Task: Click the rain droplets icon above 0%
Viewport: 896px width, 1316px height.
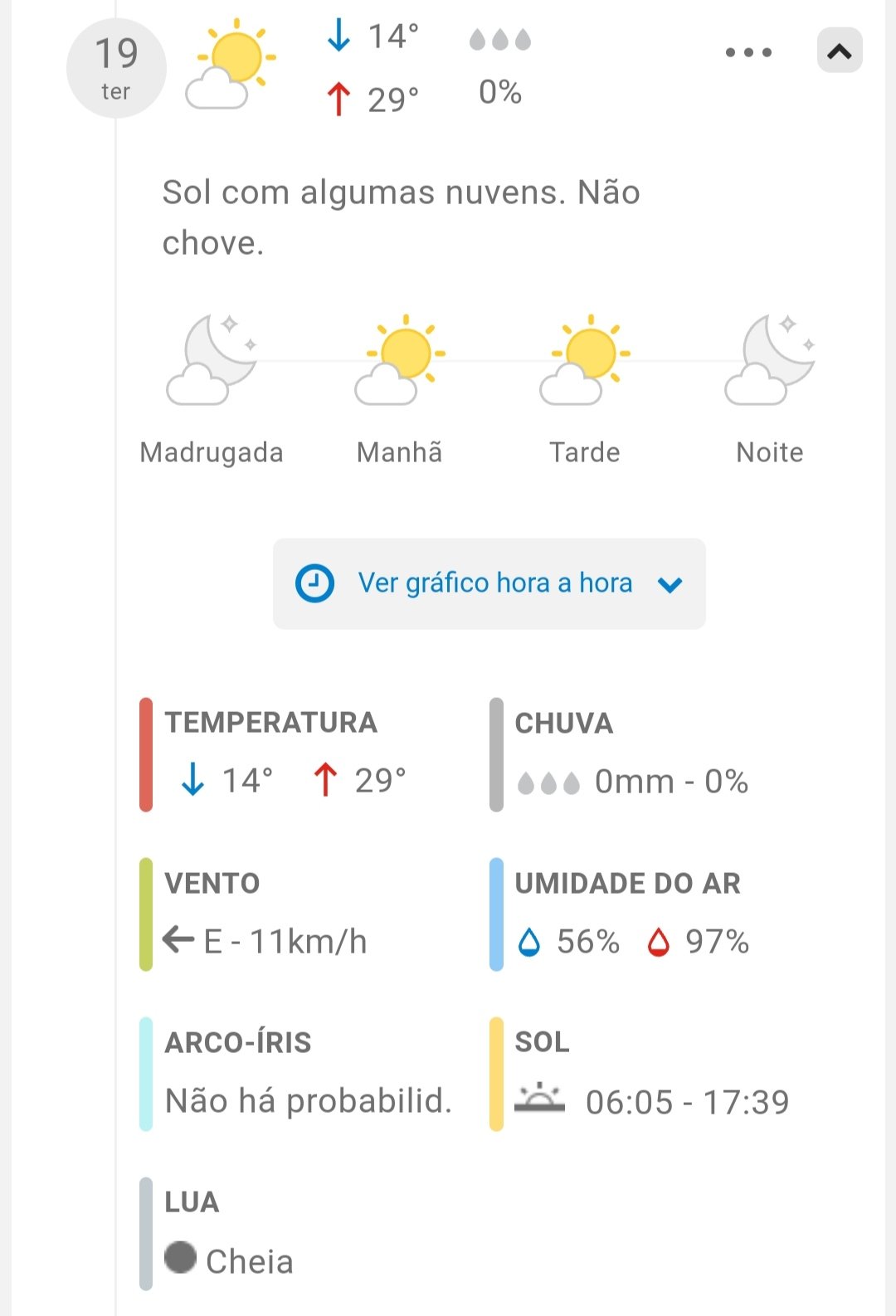Action: tap(499, 40)
